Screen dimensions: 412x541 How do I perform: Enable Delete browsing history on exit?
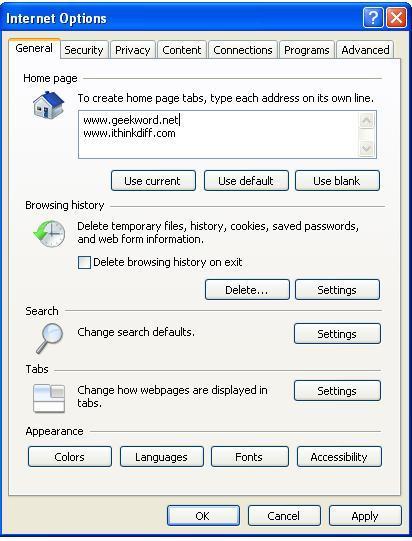point(84,262)
